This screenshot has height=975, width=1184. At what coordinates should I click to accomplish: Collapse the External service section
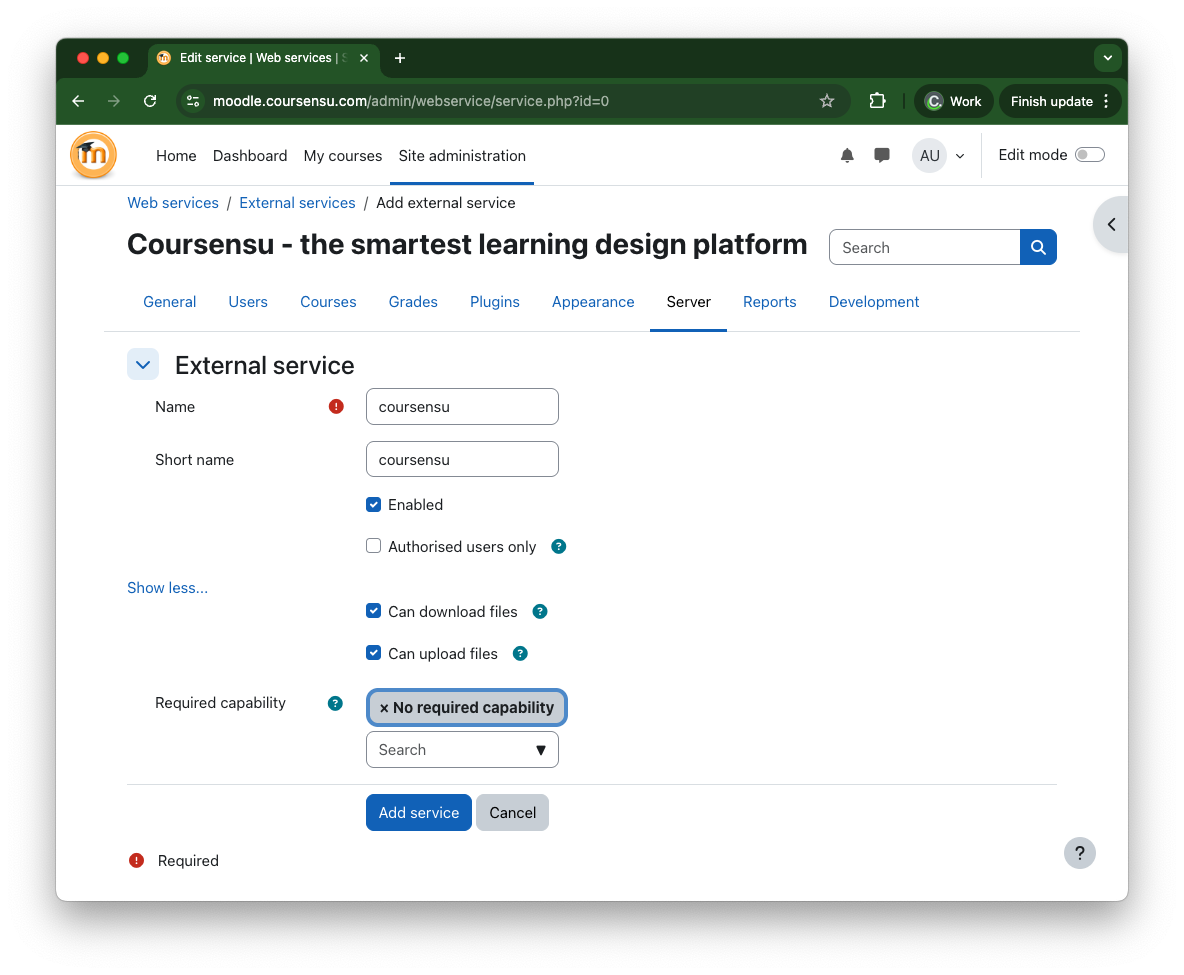[143, 366]
